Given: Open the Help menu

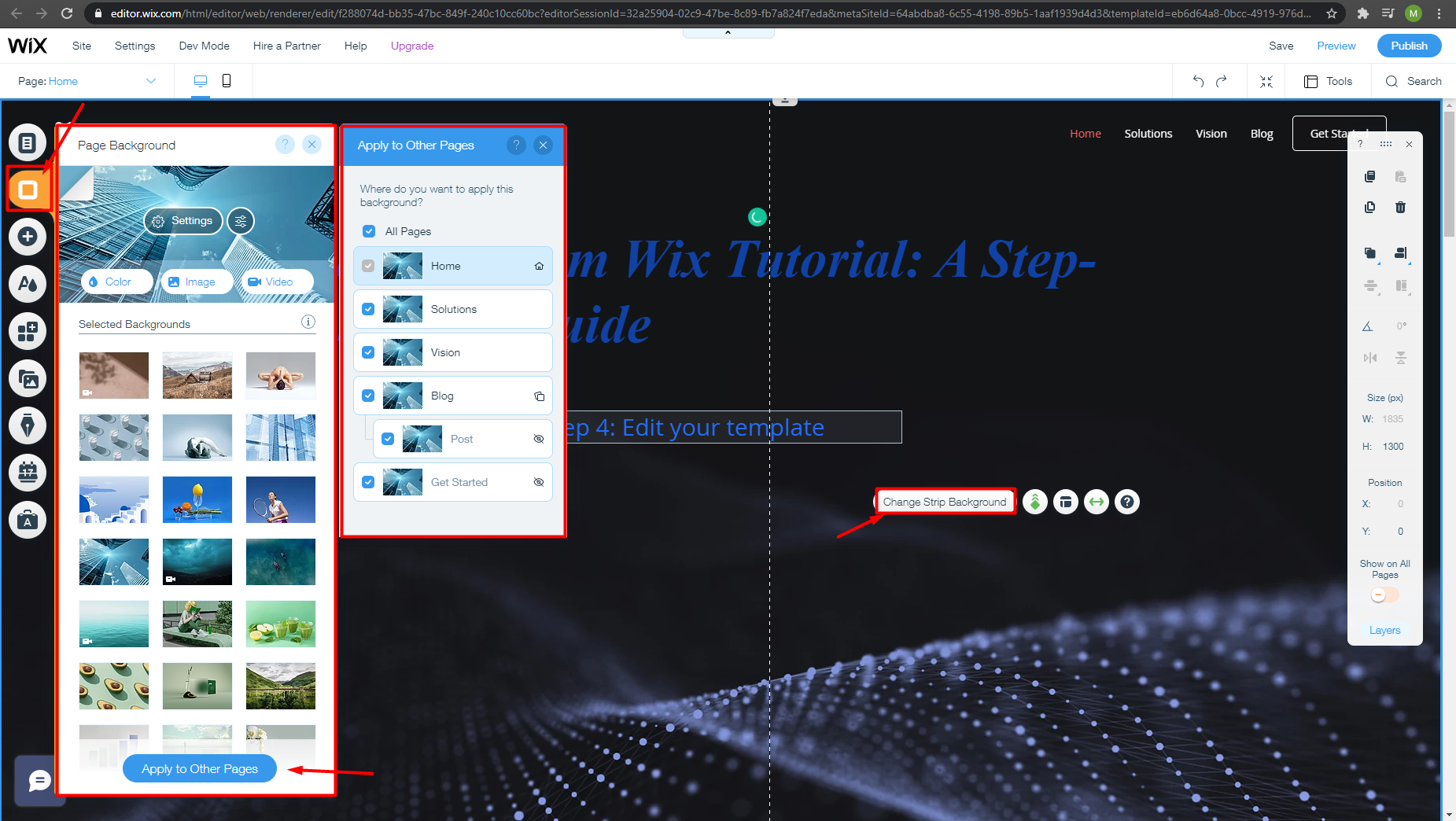Looking at the screenshot, I should (356, 46).
